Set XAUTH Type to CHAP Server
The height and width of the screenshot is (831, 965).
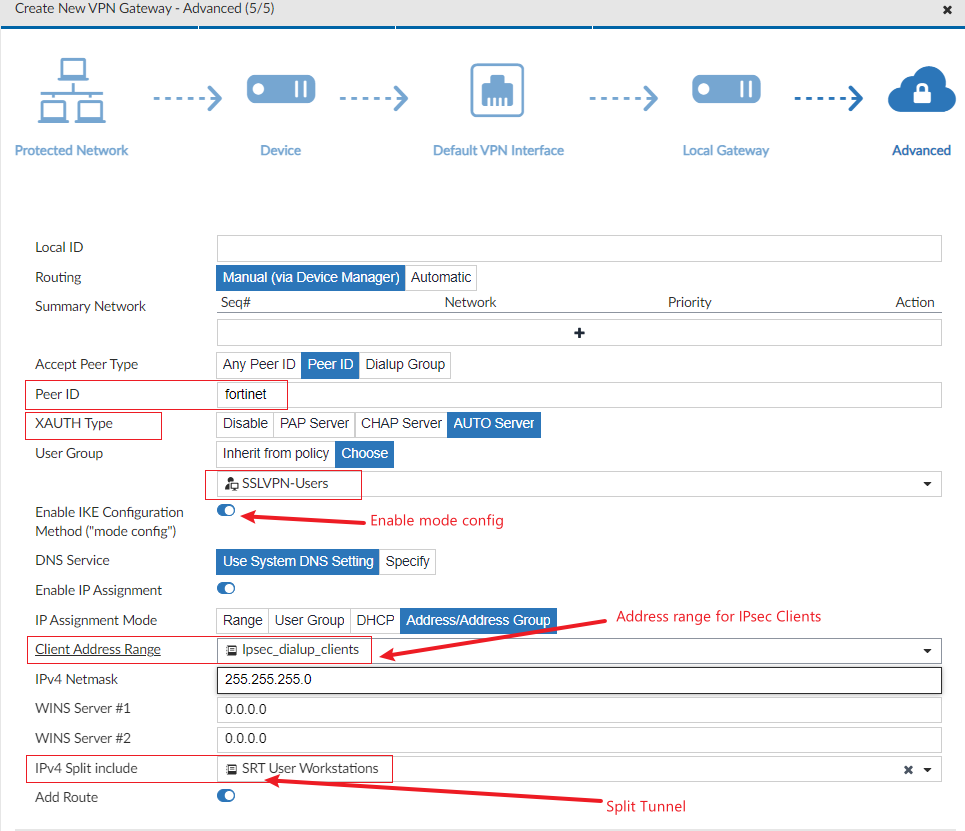pyautogui.click(x=401, y=424)
